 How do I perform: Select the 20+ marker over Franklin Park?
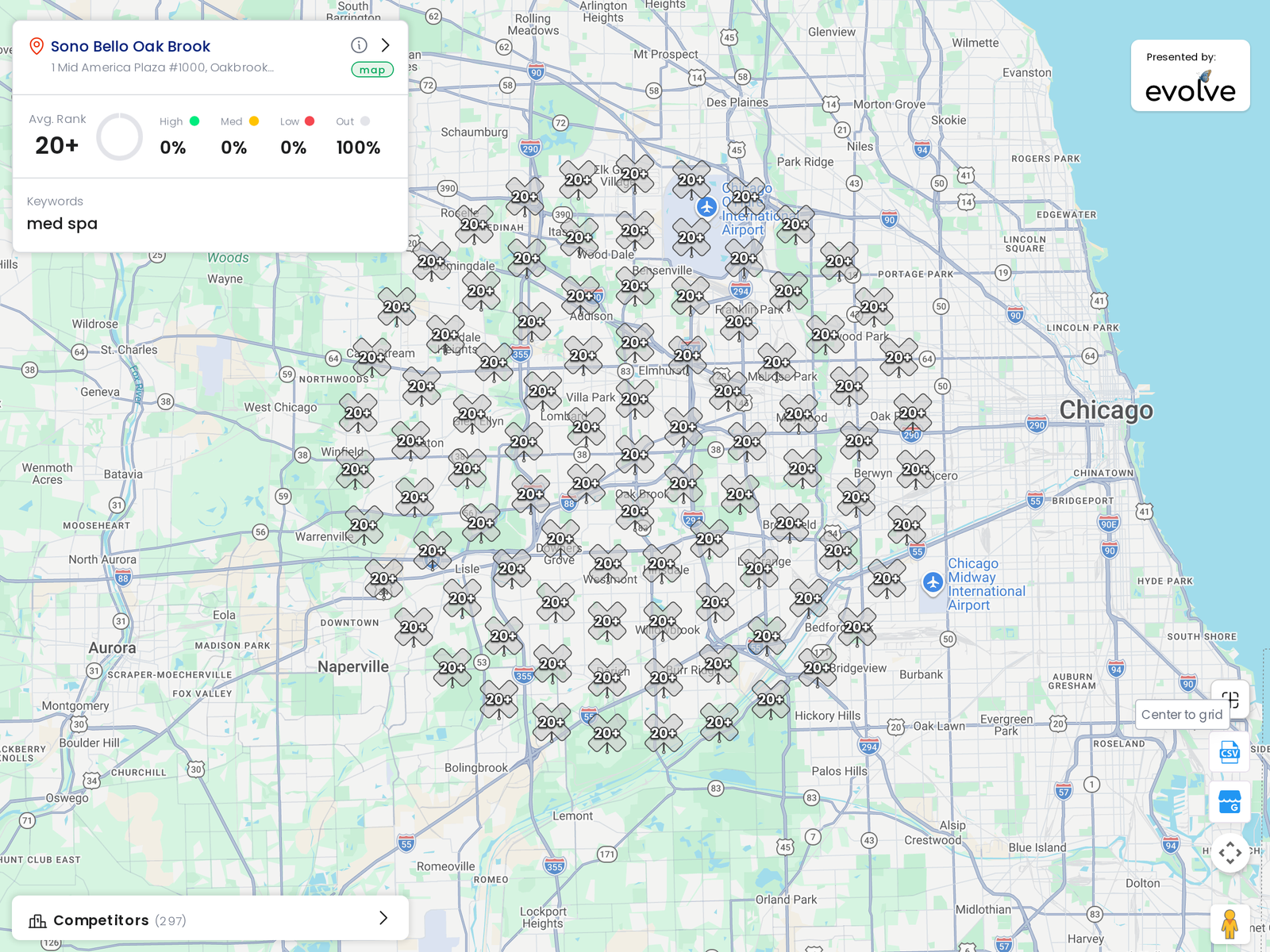739,322
